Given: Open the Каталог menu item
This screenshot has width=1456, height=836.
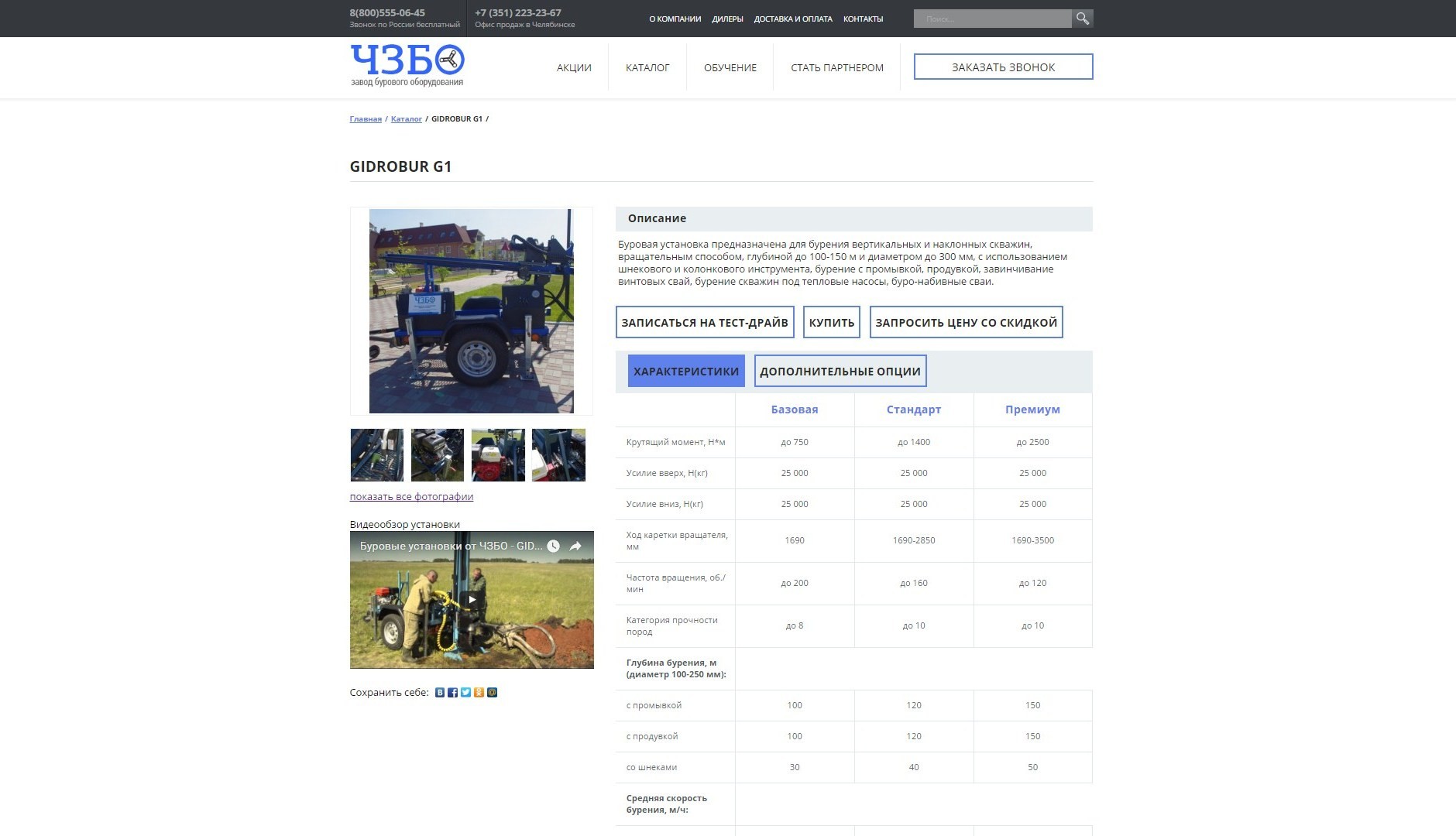Looking at the screenshot, I should [647, 67].
